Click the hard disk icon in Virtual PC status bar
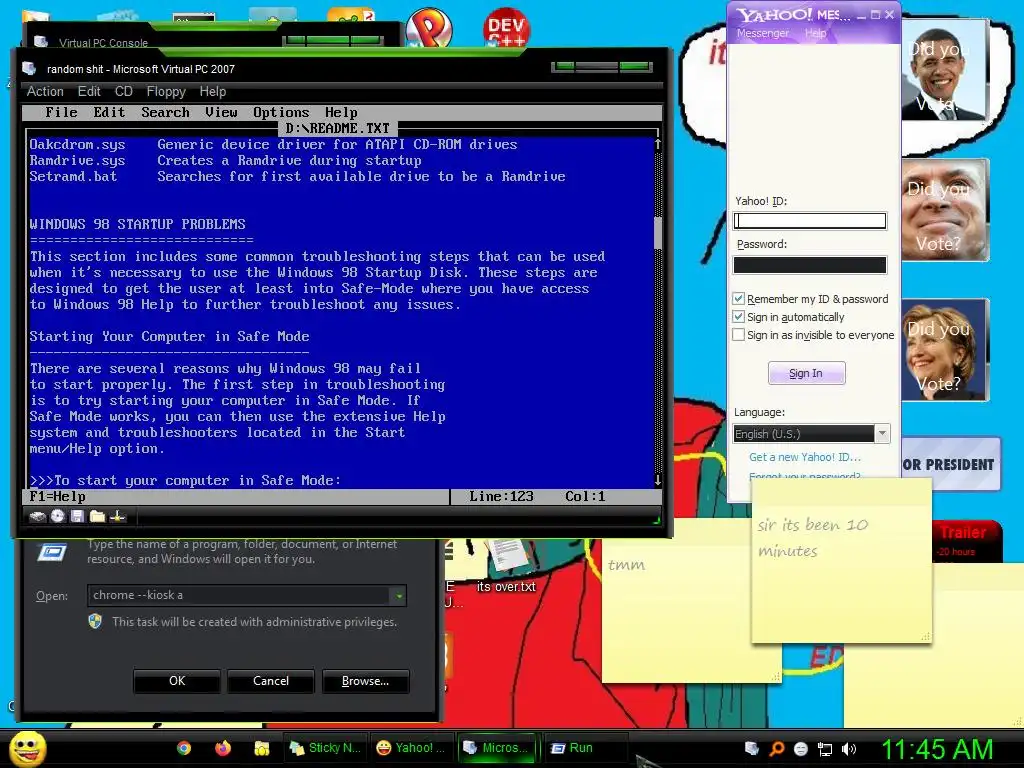 tap(38, 517)
